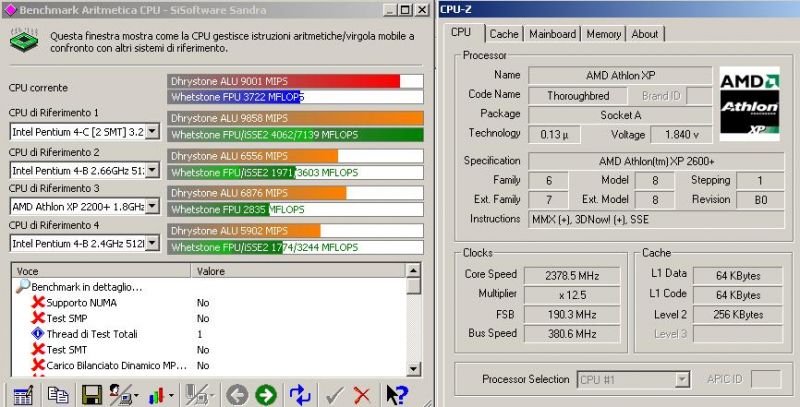Click the bar chart icon in Sandra toolbar

157,395
